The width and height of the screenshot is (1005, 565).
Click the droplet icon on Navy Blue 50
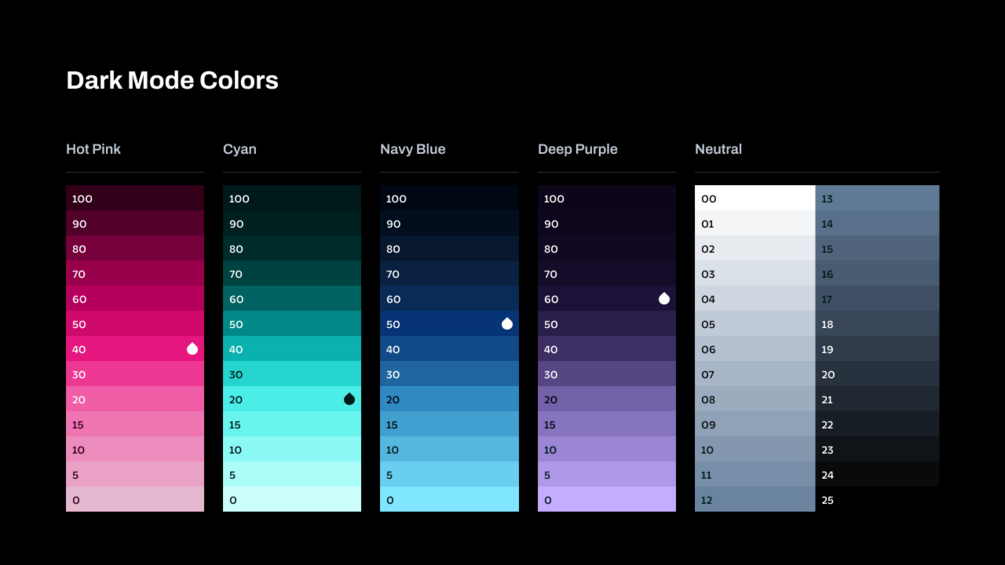tap(507, 324)
